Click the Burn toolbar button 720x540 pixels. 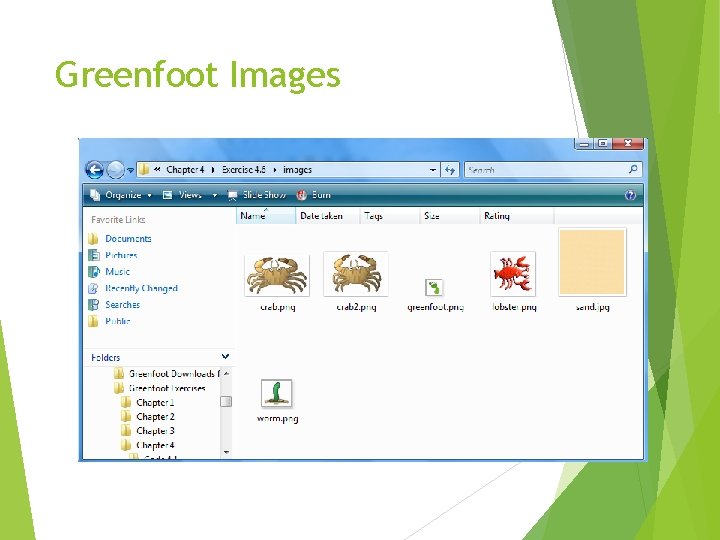point(314,195)
